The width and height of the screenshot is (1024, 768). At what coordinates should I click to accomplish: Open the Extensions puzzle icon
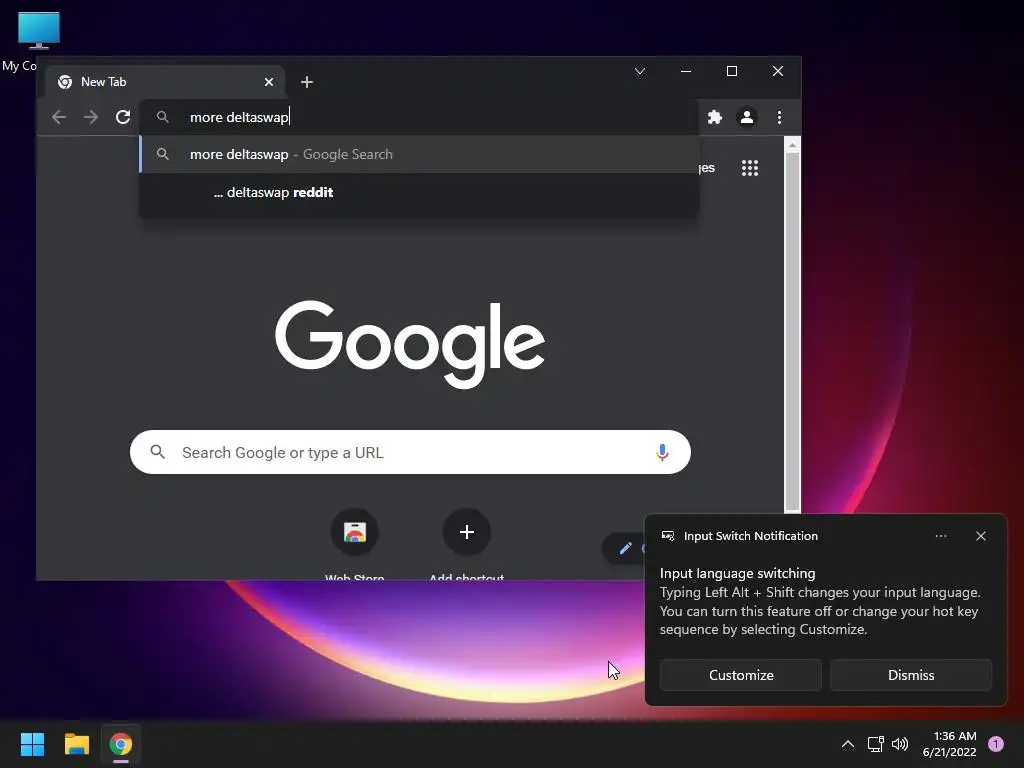point(714,117)
